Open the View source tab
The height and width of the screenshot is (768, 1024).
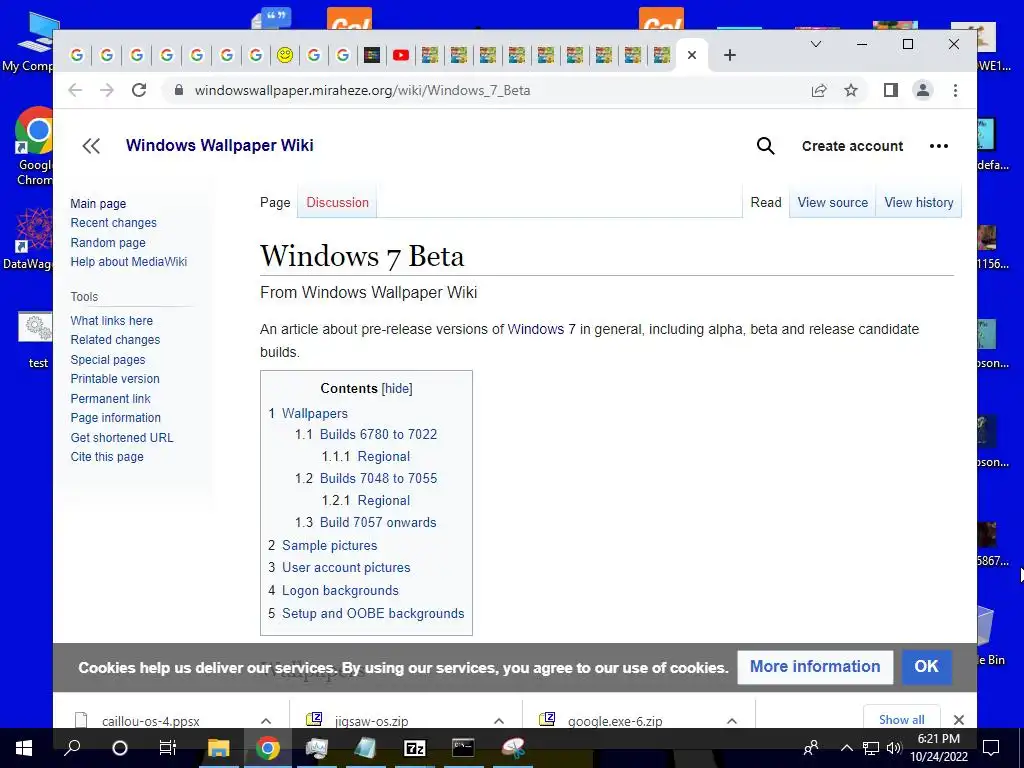coord(833,202)
